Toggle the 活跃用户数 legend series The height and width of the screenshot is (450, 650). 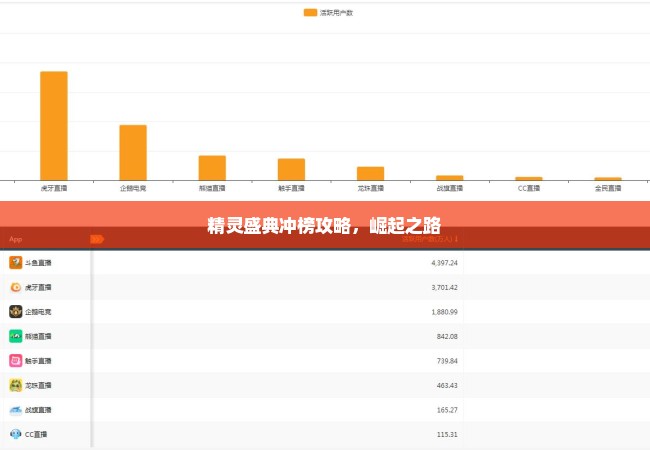(328, 13)
